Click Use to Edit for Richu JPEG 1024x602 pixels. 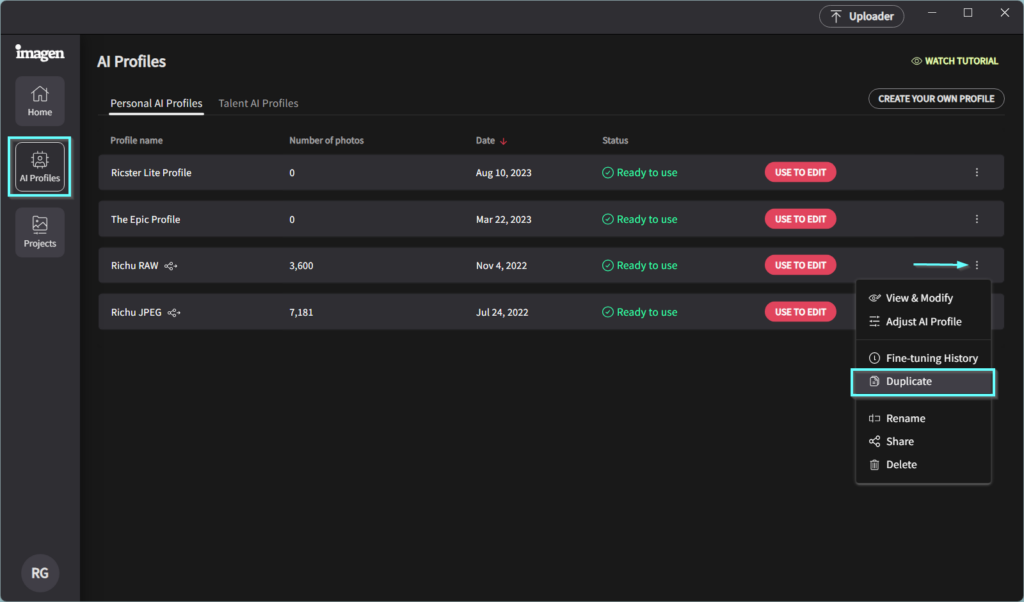[800, 312]
